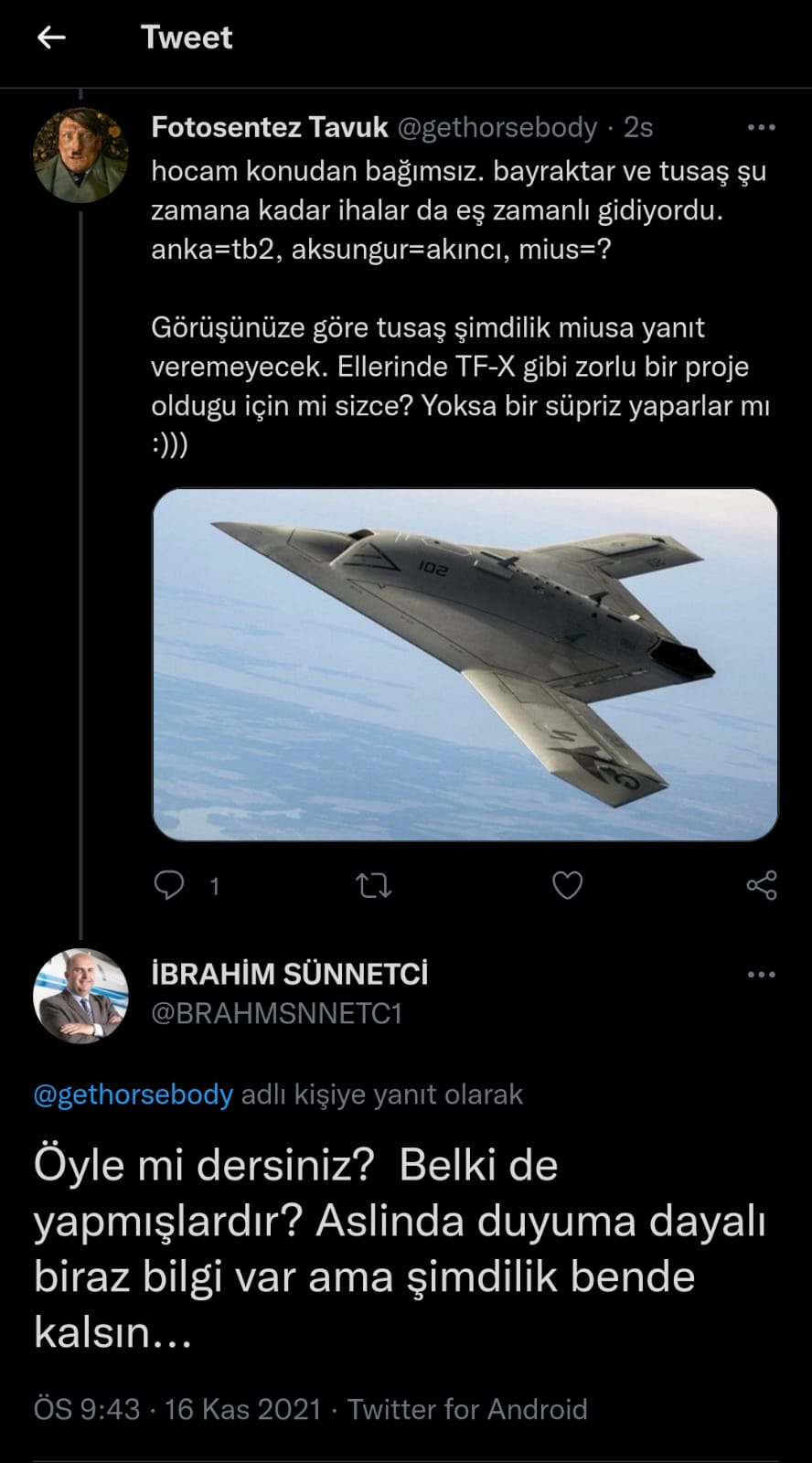Tap the reply count number 1
The image size is (812, 1463).
pos(215,886)
